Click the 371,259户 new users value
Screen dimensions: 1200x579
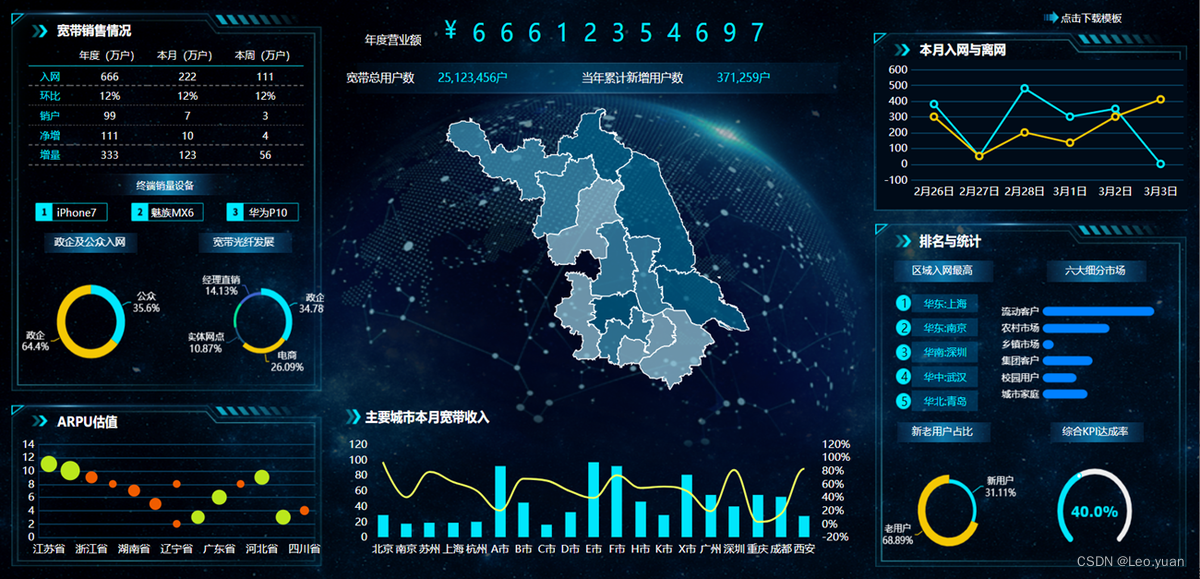[744, 77]
